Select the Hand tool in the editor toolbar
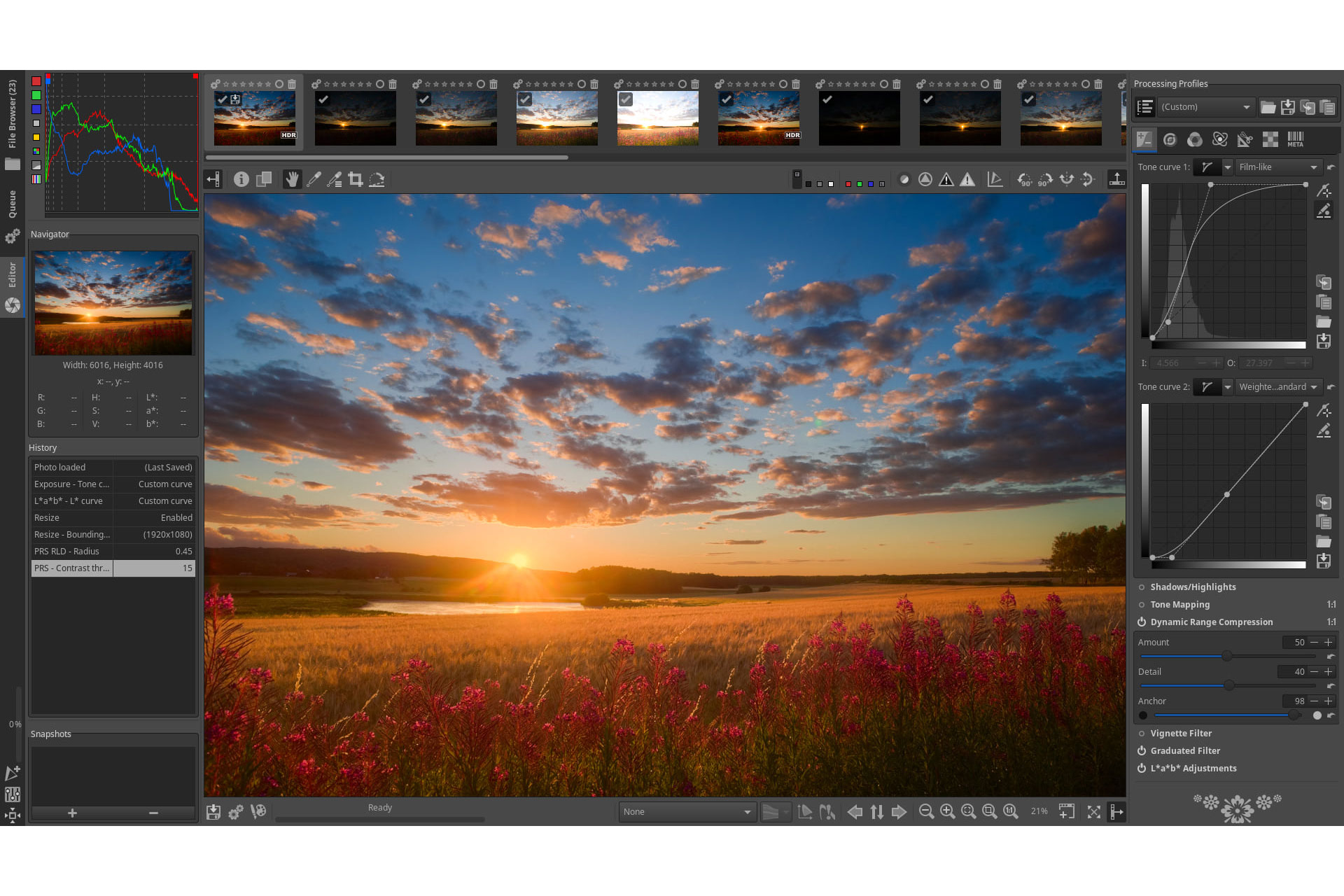Viewport: 1344px width, 896px height. click(293, 179)
